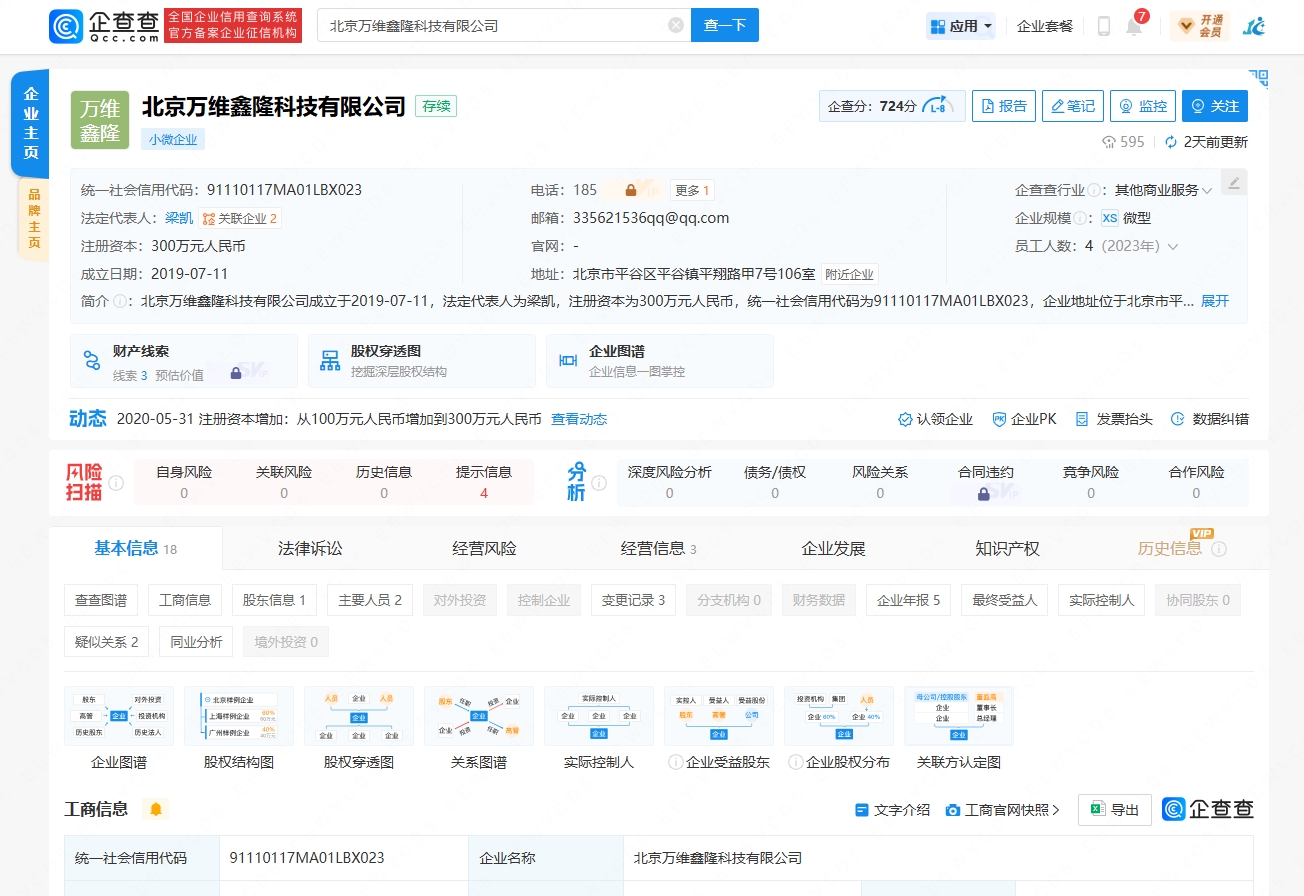Click the info icon next to 简介
The image size is (1304, 896).
point(120,301)
